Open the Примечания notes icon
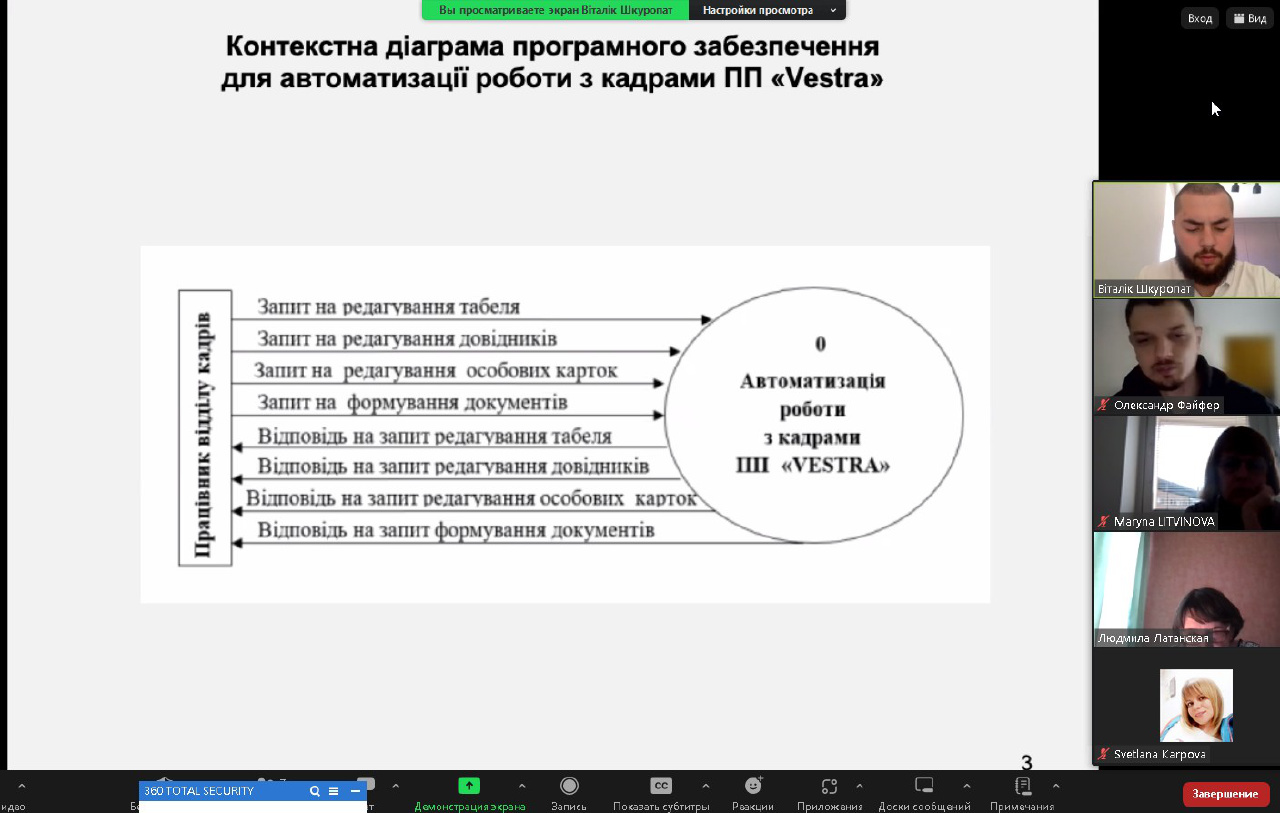Image resolution: width=1280 pixels, height=813 pixels. pyautogui.click(x=1022, y=786)
